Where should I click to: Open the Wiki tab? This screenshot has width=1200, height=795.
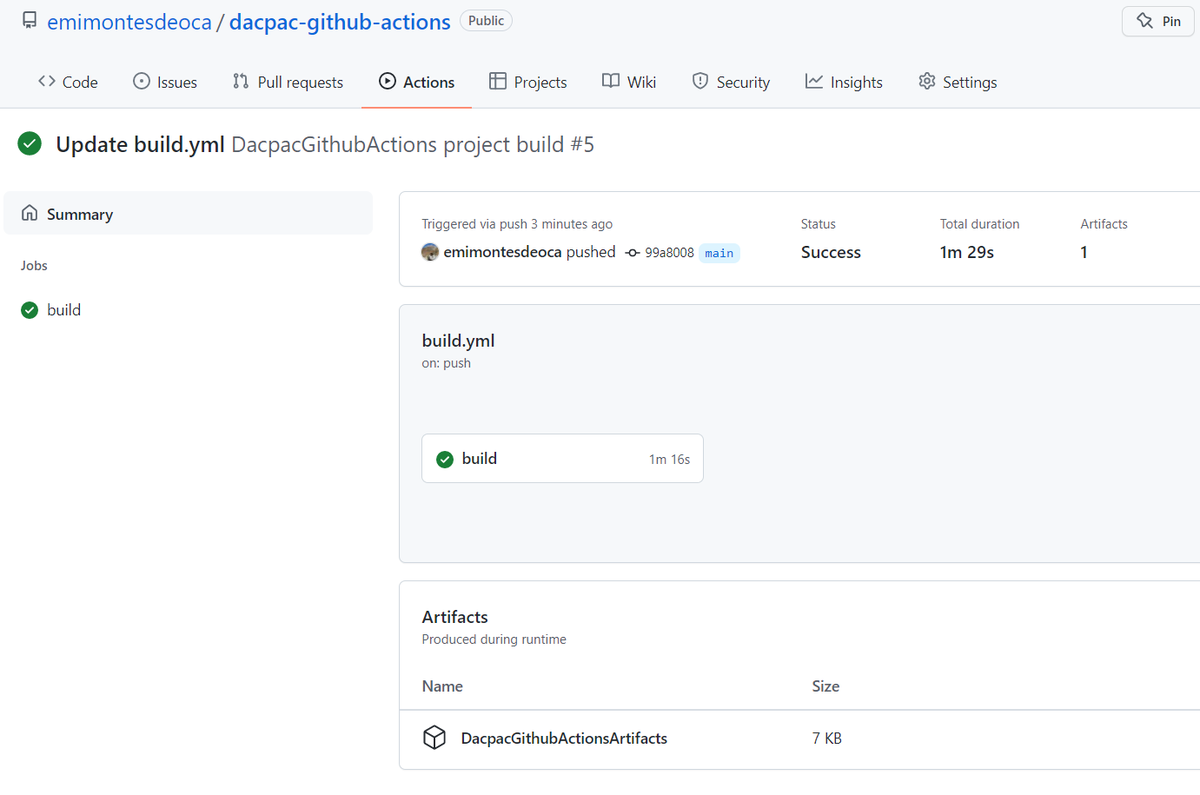click(x=629, y=82)
